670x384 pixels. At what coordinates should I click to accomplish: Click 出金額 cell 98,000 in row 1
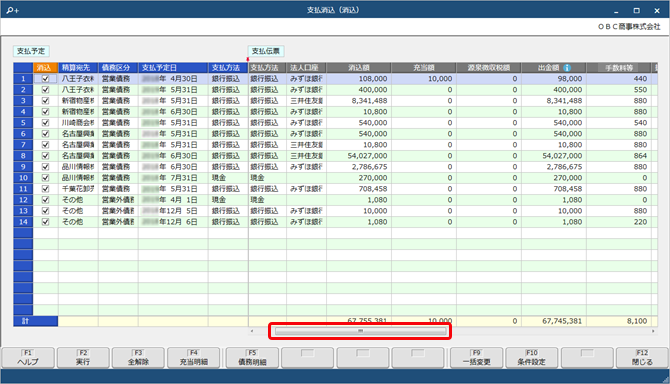tap(554, 79)
